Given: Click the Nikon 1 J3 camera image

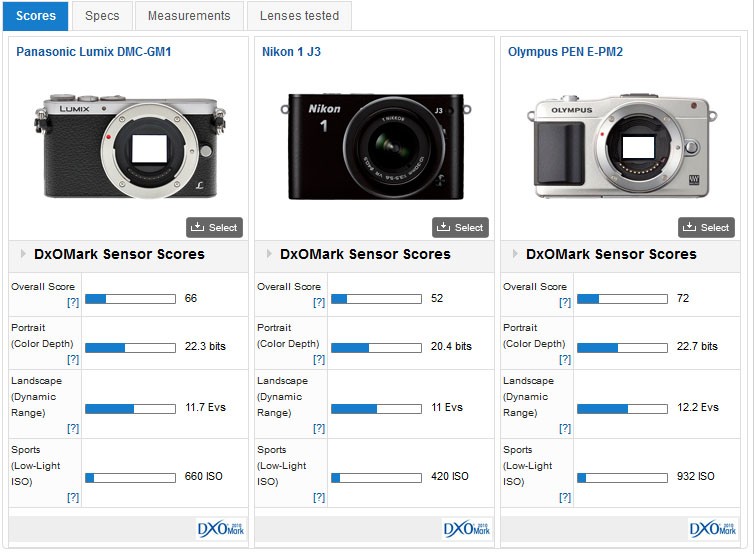Looking at the screenshot, I should pos(376,146).
